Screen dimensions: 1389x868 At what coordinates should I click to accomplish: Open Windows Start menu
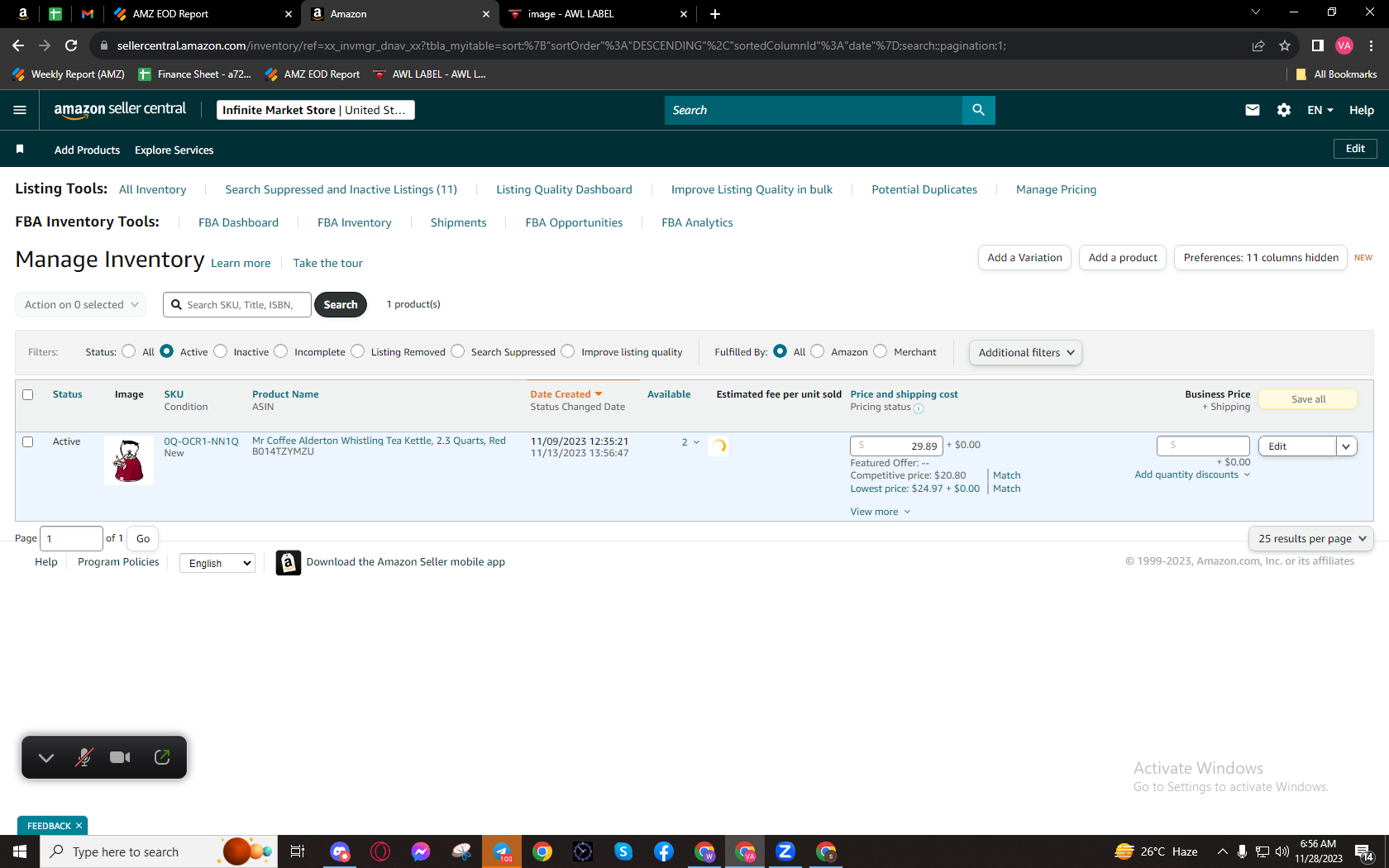(x=20, y=851)
